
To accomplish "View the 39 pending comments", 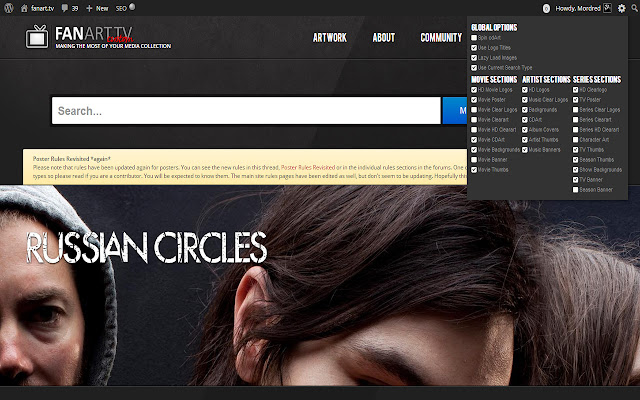I will [x=70, y=8].
